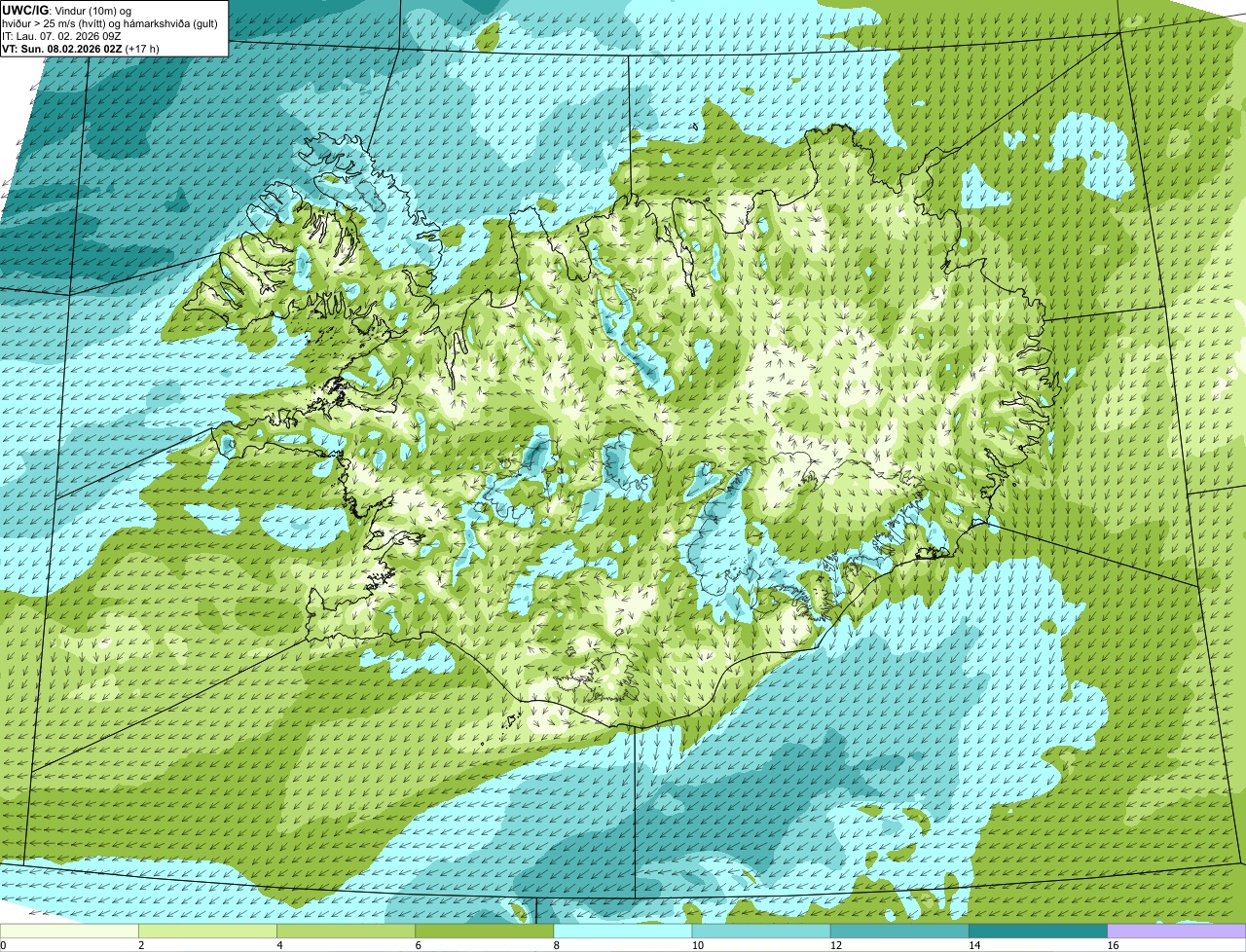Click the olive green 6–8 m/s legend swatch
Screen dimensions: 1246x952
(x=484, y=932)
